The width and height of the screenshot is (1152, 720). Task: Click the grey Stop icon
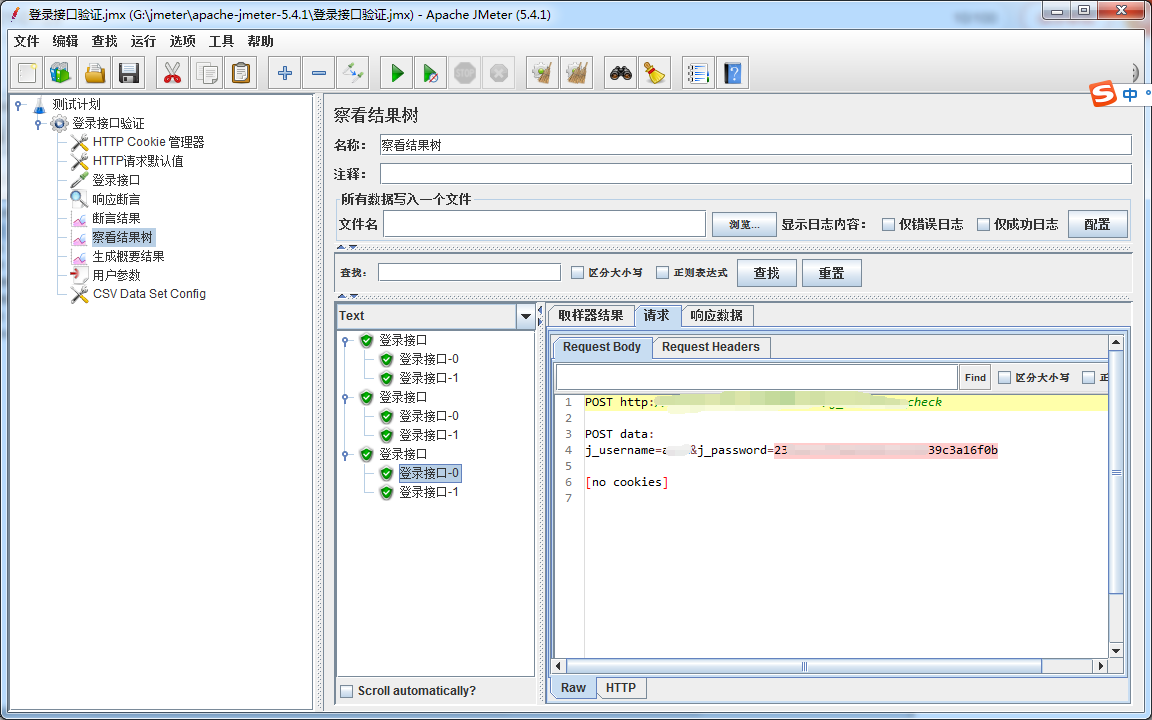[464, 73]
